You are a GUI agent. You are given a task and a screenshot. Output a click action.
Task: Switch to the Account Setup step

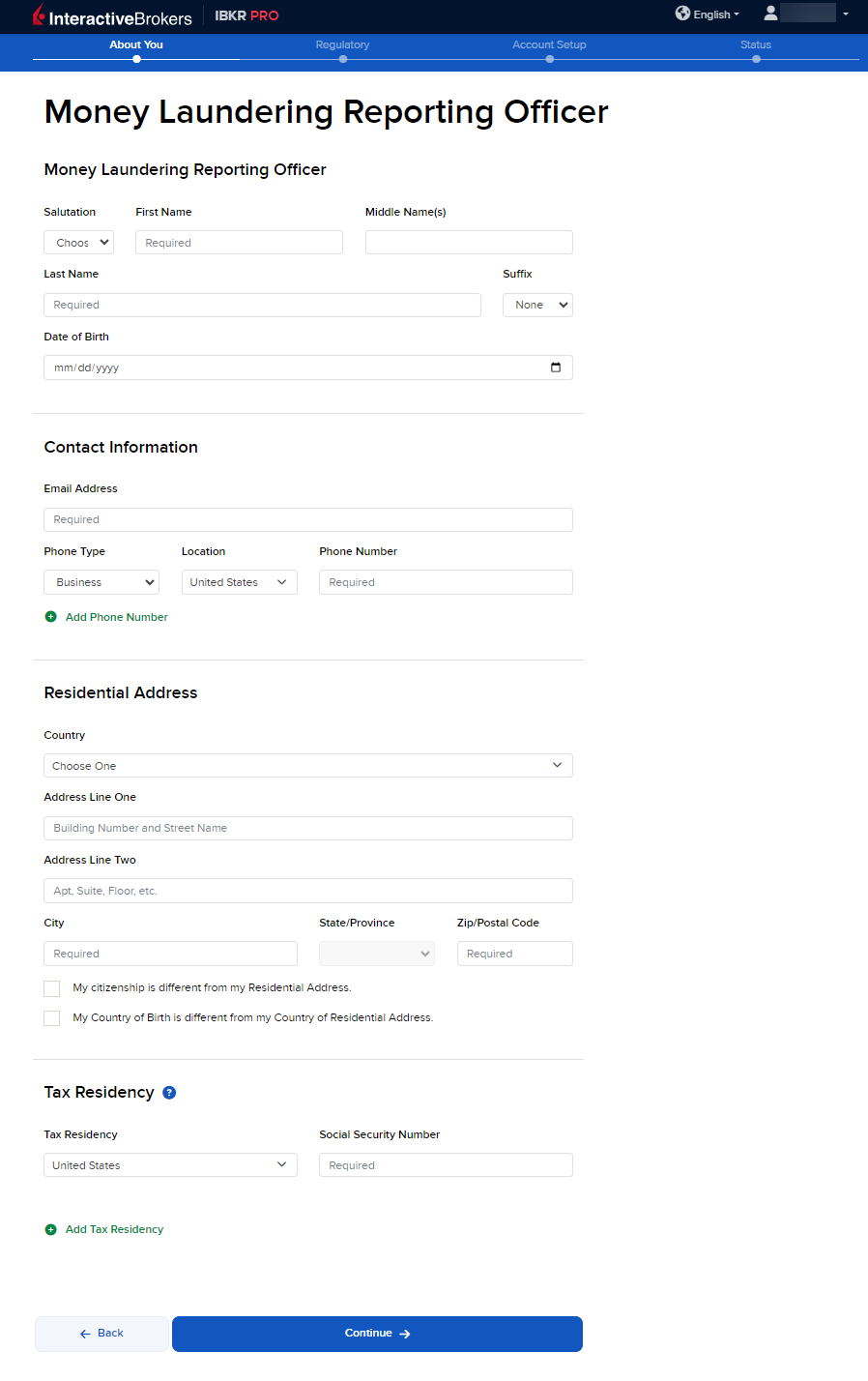(549, 45)
